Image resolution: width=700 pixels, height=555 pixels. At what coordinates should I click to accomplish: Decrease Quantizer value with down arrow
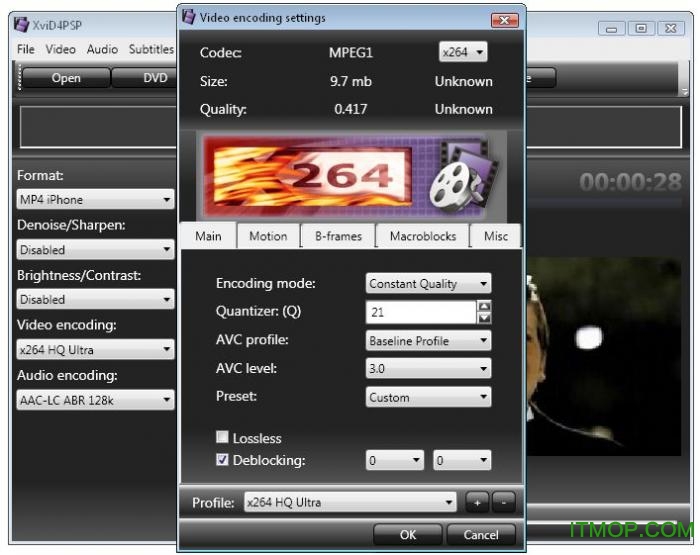pos(484,318)
